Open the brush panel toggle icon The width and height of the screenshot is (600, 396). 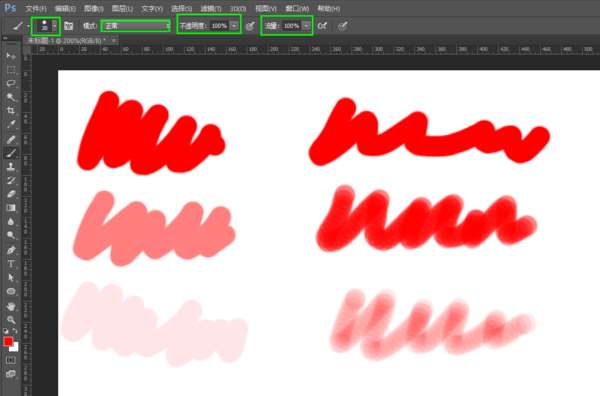(68, 26)
